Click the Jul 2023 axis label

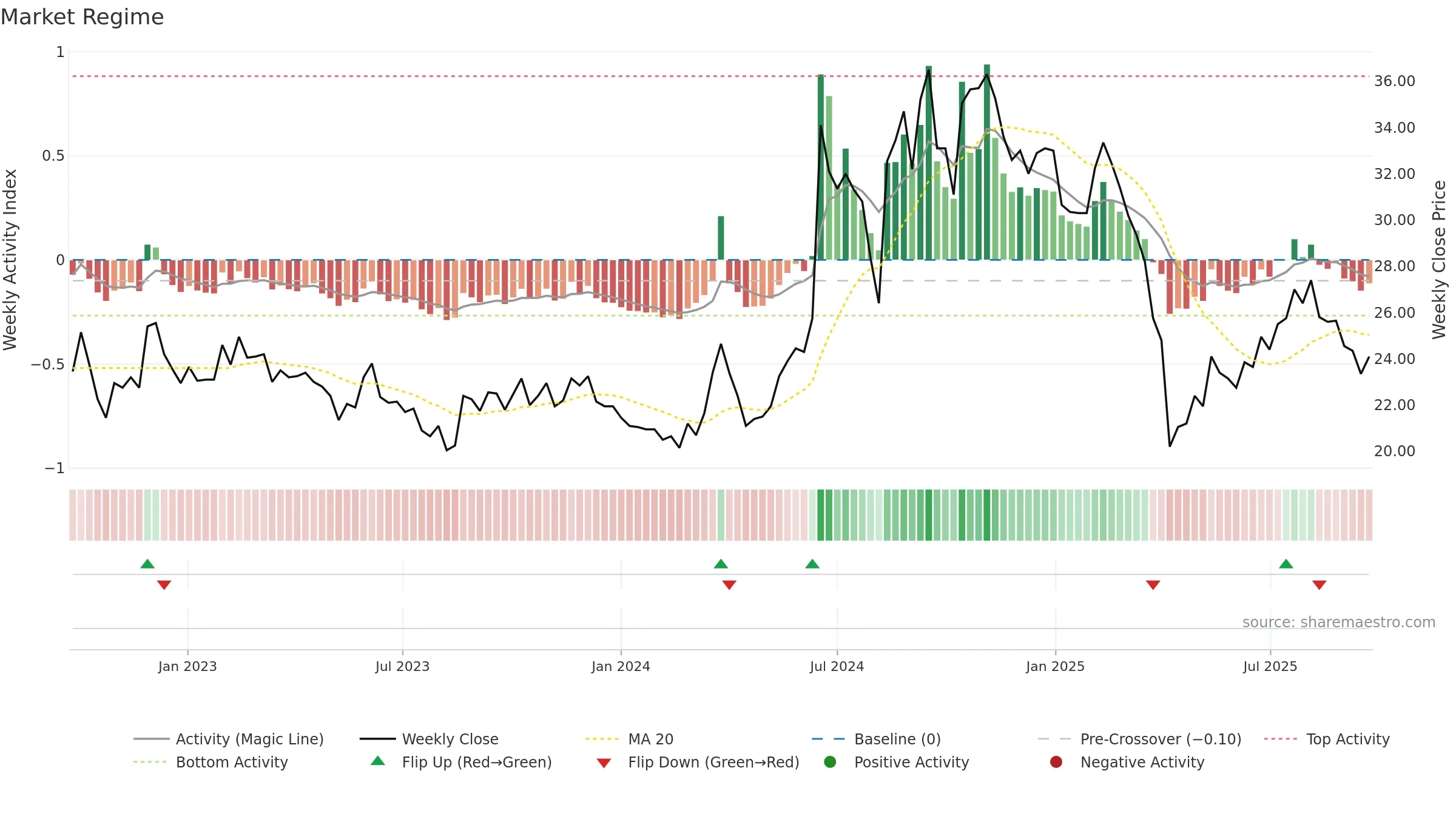tap(402, 666)
